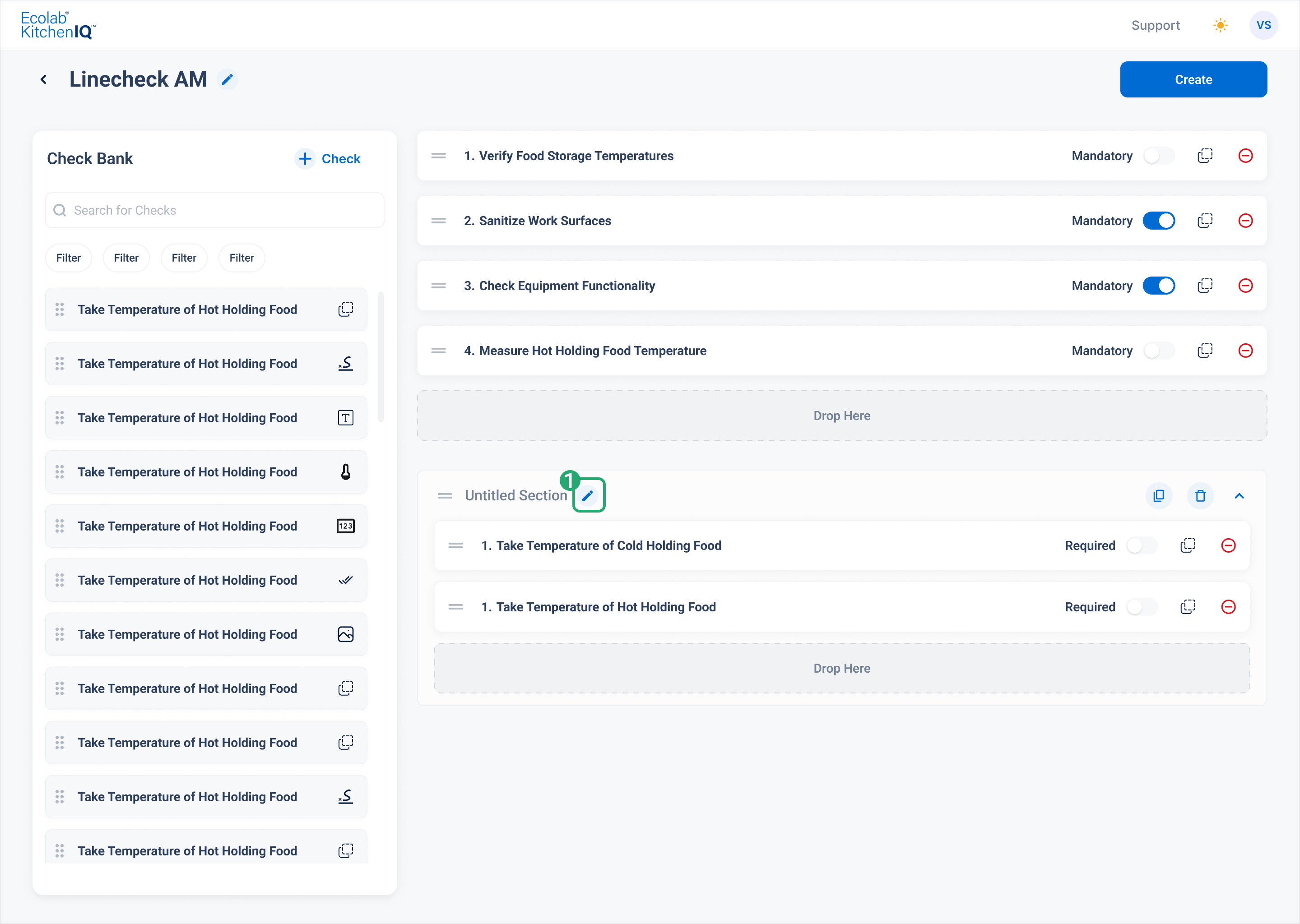Click '2. Sanitize Work Surfaces' text

coord(537,221)
